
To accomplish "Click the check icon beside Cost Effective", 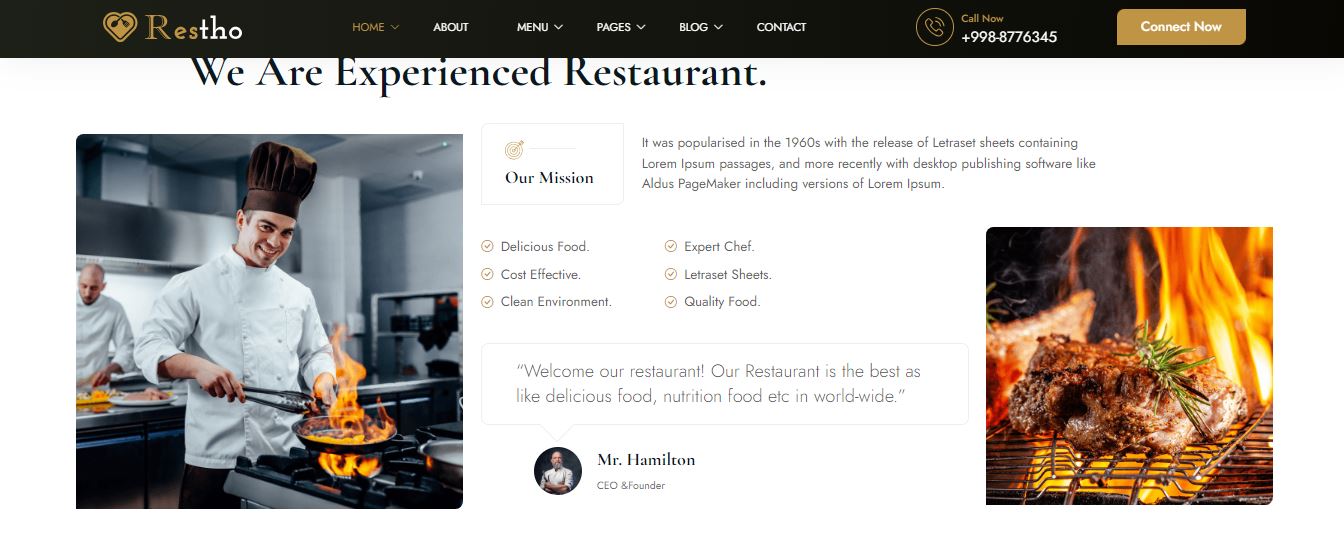I will click(x=488, y=274).
